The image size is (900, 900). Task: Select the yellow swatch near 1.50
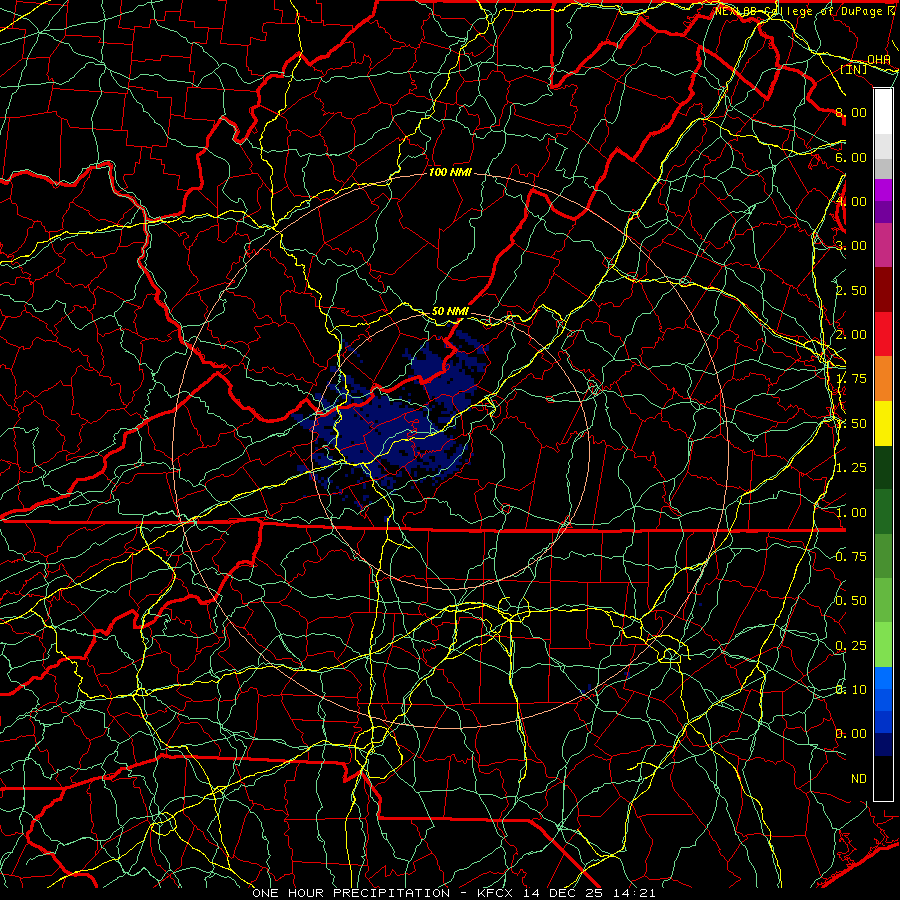click(x=883, y=424)
